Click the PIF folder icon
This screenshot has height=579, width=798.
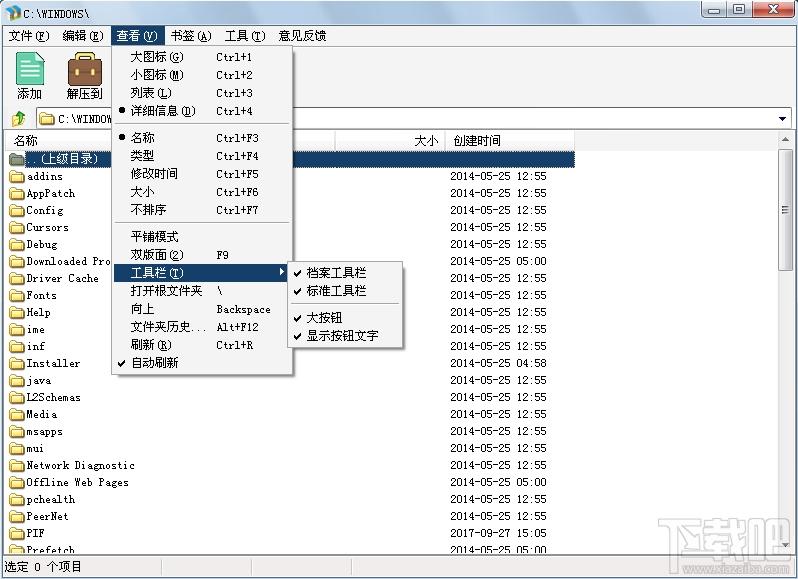pyautogui.click(x=17, y=534)
